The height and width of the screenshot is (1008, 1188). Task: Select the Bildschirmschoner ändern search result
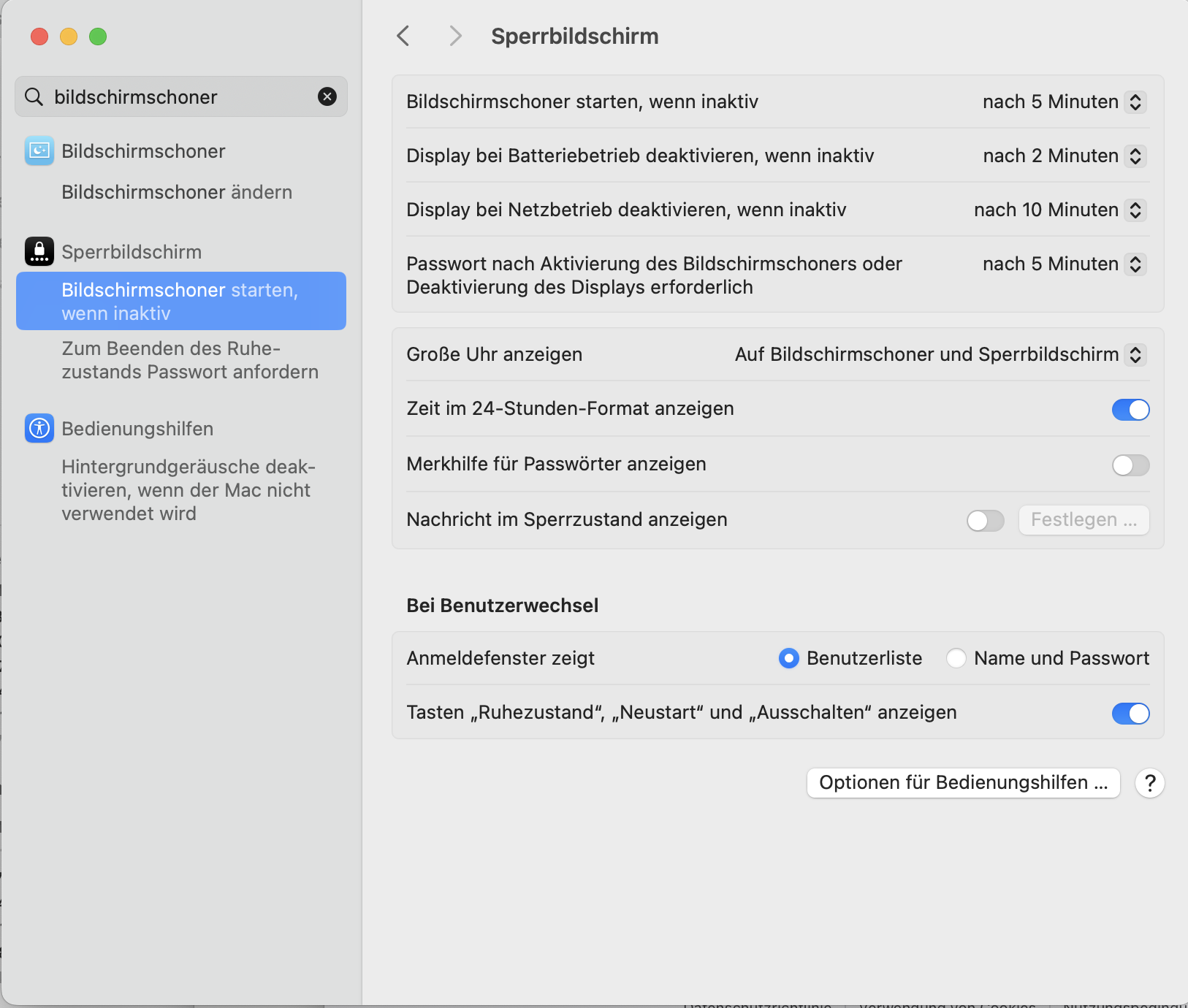pyautogui.click(x=177, y=192)
